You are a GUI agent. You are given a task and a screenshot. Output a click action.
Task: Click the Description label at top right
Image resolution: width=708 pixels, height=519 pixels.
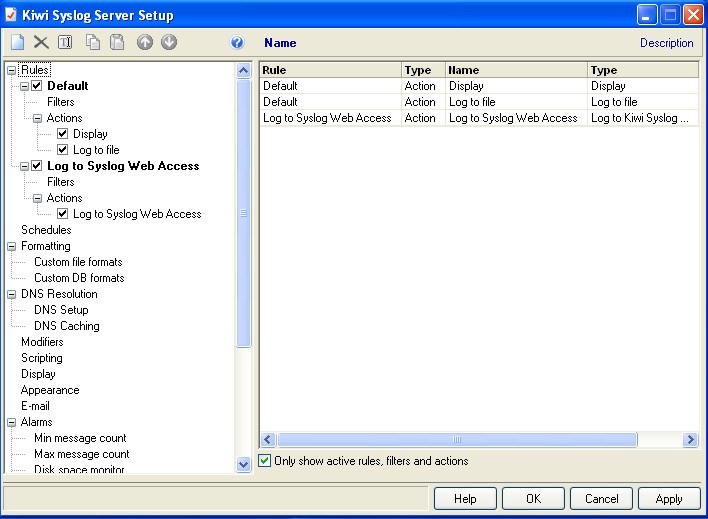tap(666, 43)
